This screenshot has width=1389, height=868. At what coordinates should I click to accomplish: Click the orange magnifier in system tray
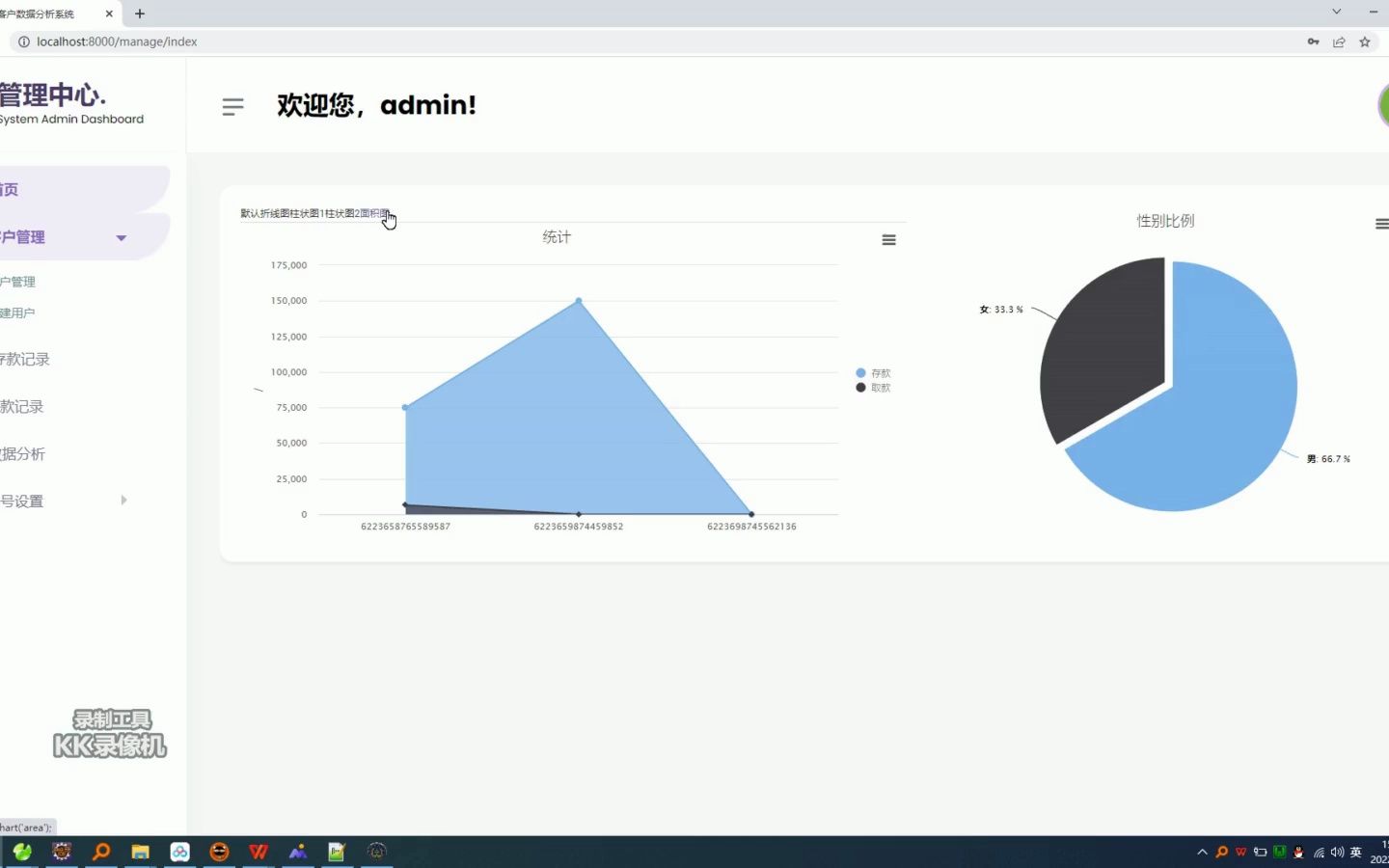1222,852
